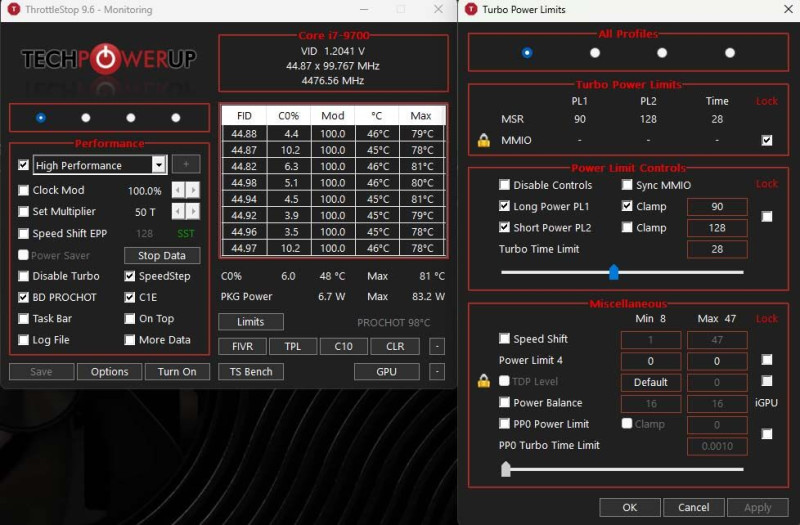Screen dimensions: 800x525
Task: Click the GPU button
Action: (x=386, y=371)
